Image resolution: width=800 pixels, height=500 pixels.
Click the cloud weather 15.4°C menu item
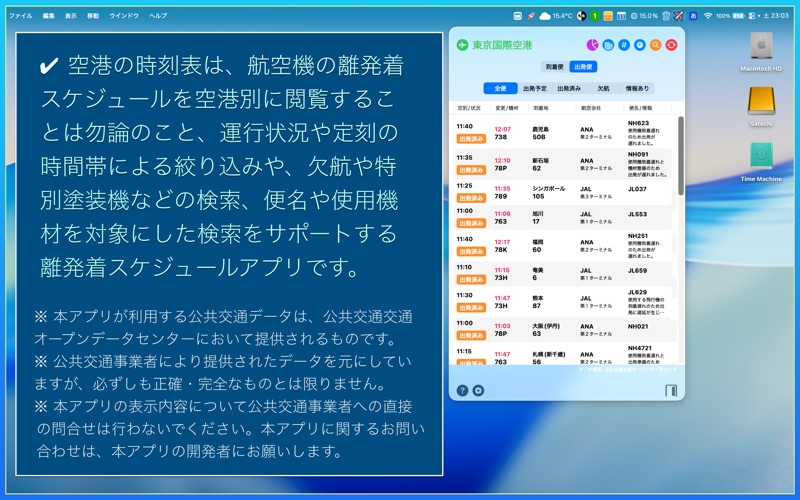point(556,16)
